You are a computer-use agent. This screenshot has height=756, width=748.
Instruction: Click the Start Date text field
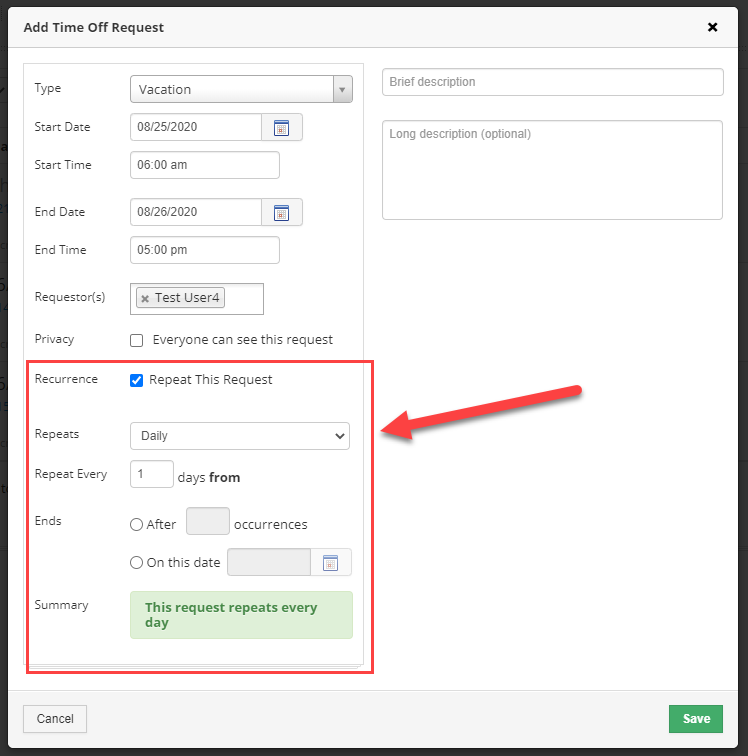pyautogui.click(x=196, y=128)
